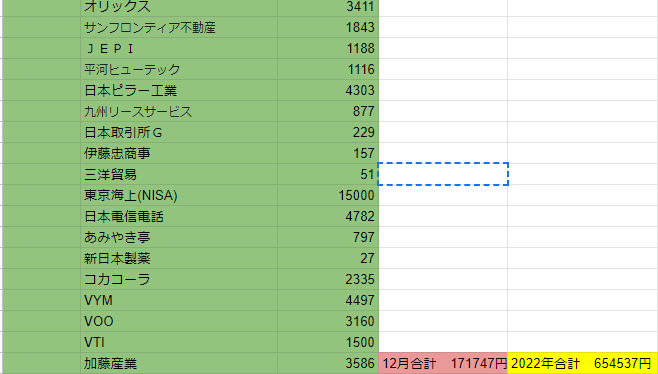
Task: Click the 日本ピラー工業 cell
Action: pos(179,90)
